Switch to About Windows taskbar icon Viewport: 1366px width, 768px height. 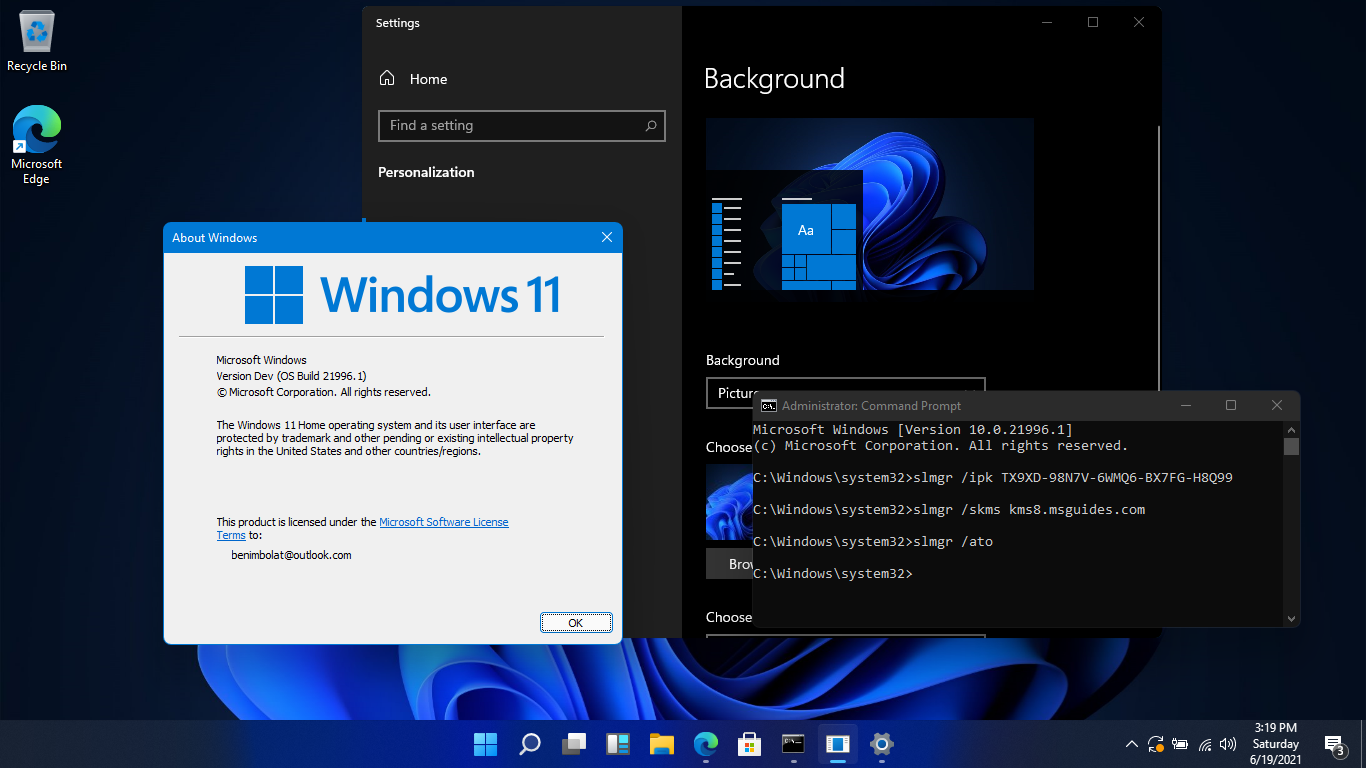coord(838,744)
